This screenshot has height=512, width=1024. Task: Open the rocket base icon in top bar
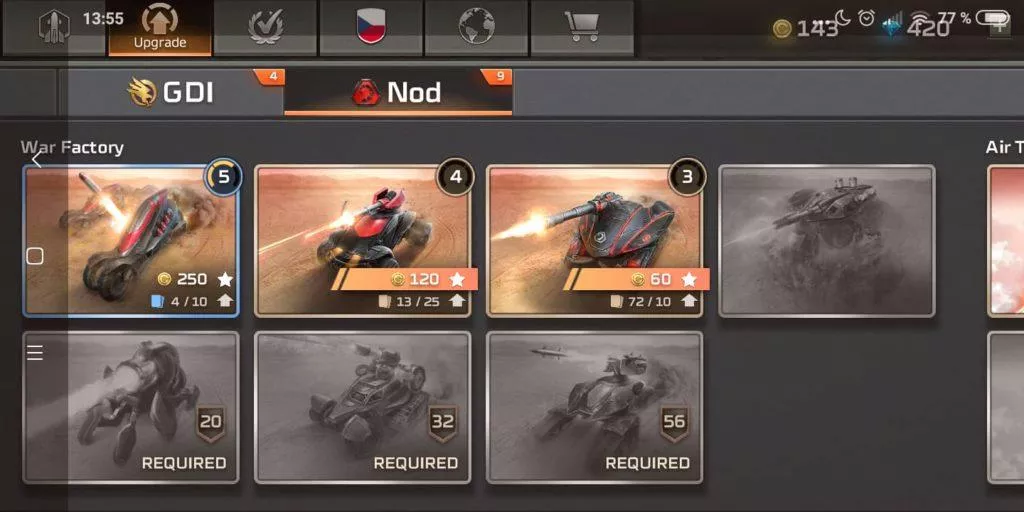[54, 27]
